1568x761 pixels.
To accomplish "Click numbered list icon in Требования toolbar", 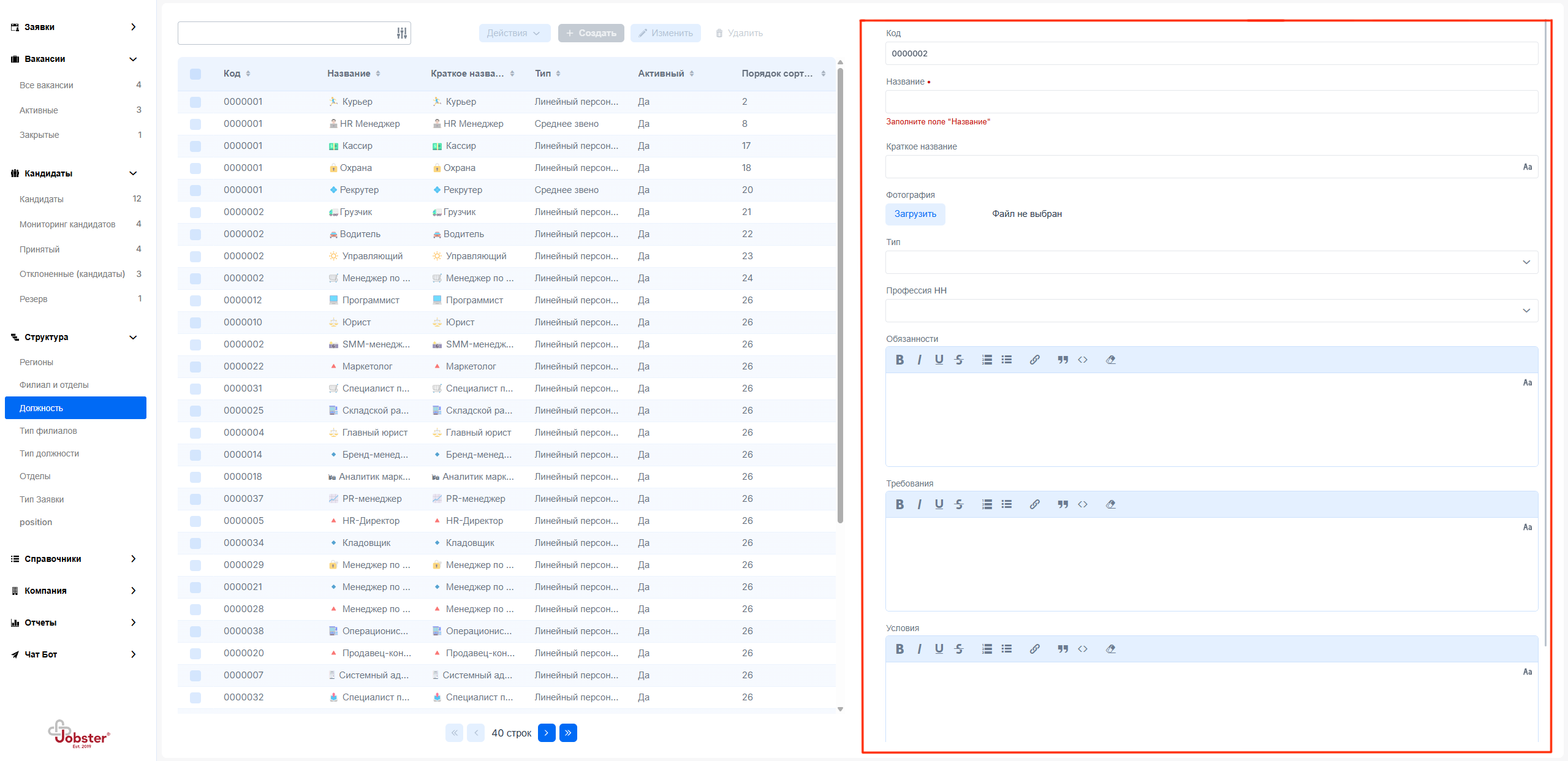I will pyautogui.click(x=987, y=504).
